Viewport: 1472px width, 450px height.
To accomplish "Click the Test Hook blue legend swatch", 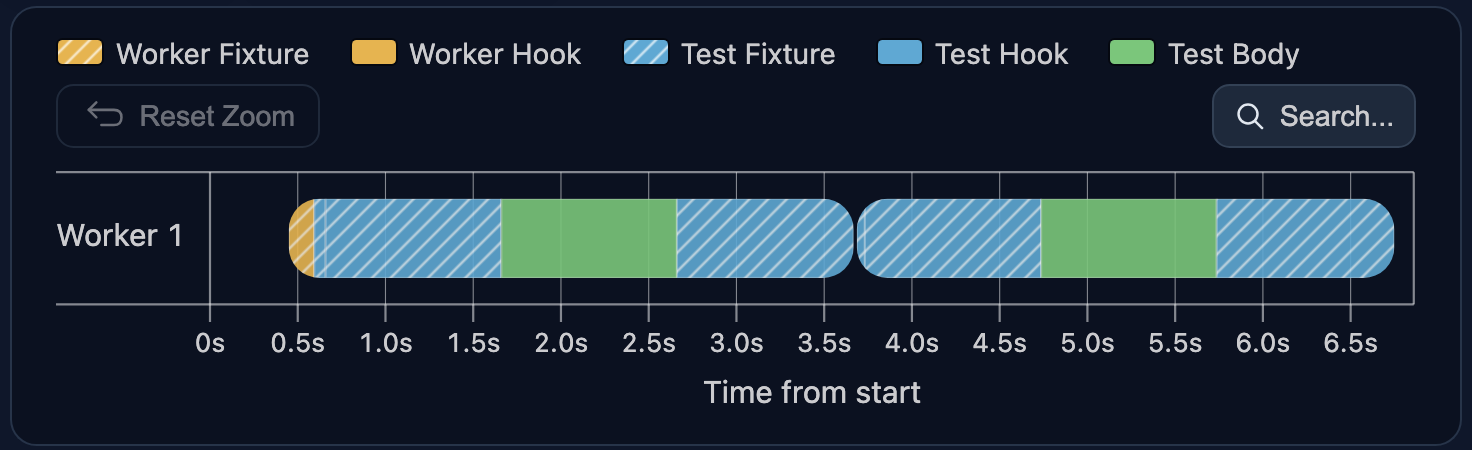I will tap(899, 53).
